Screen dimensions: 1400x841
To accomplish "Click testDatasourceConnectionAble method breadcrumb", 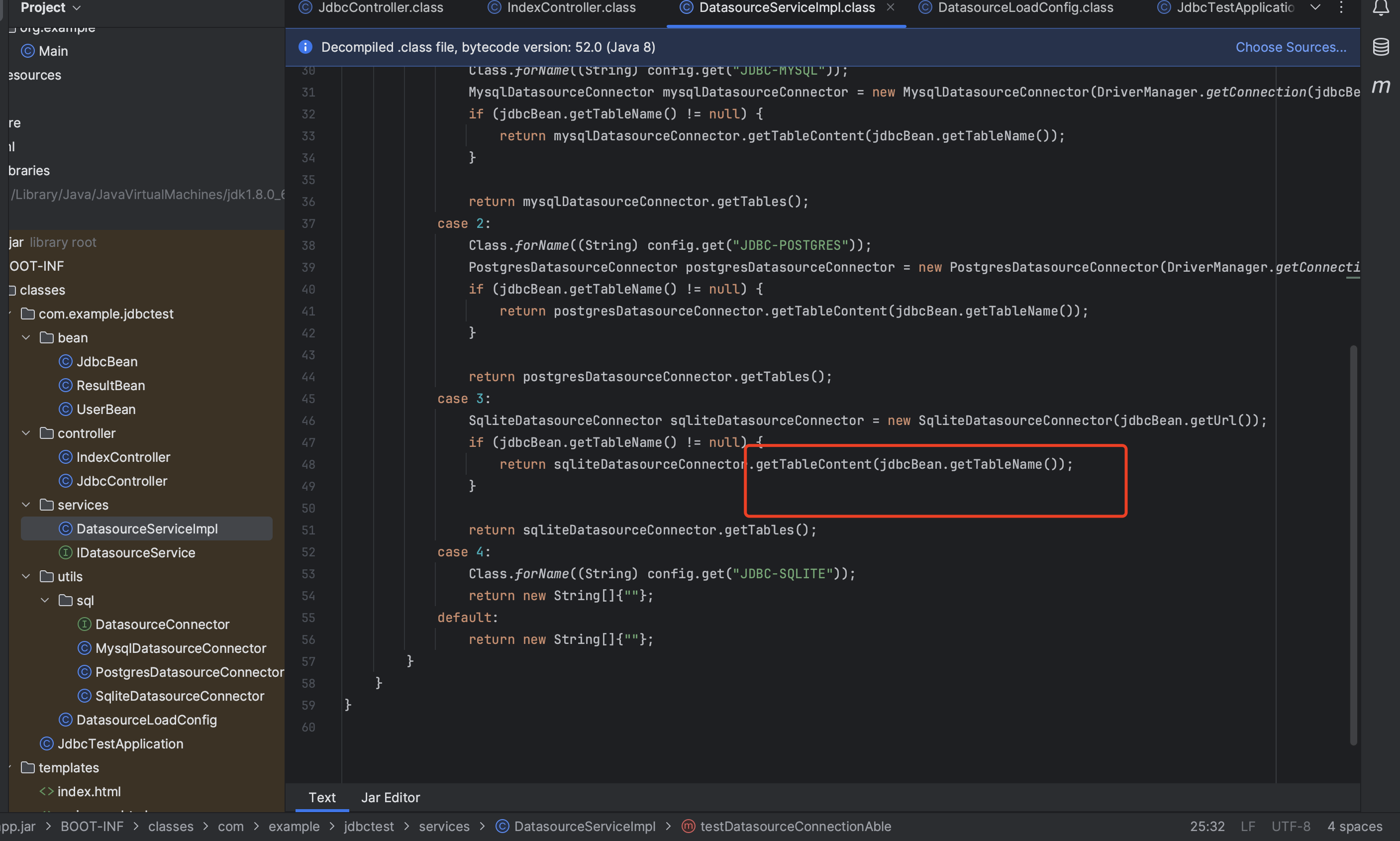I will pos(786,826).
